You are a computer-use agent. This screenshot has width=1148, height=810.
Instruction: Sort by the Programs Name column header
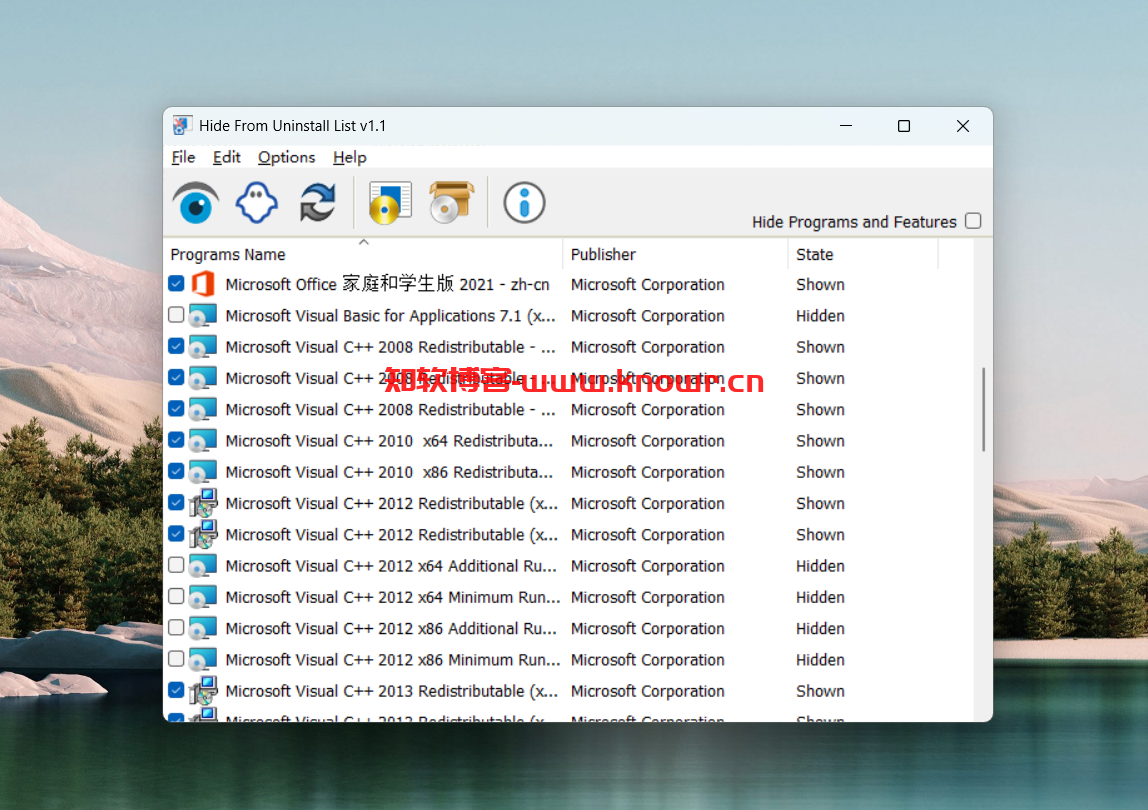pyautogui.click(x=363, y=254)
